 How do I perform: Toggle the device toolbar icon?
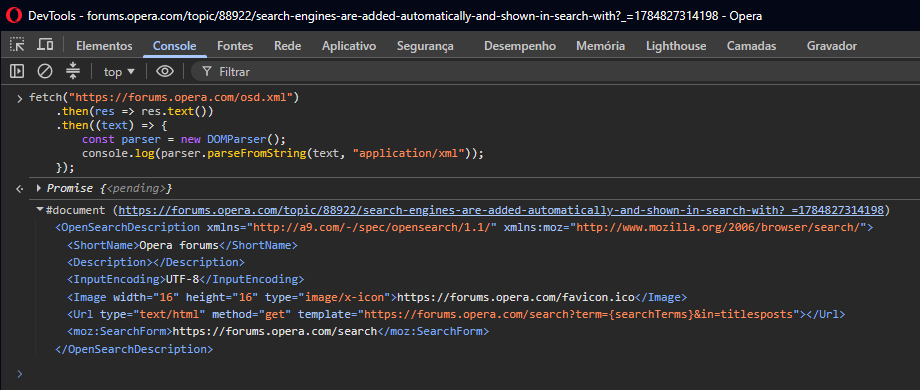coord(45,45)
